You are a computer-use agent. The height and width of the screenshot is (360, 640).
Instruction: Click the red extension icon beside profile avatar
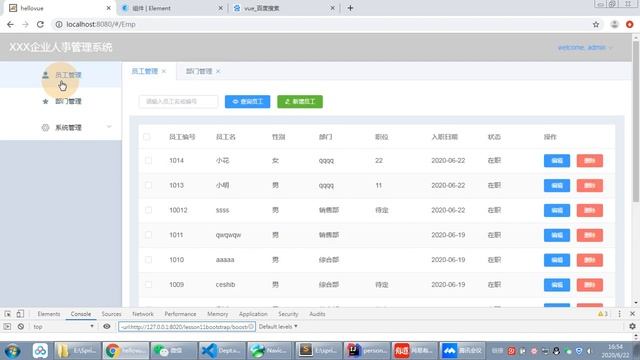click(630, 24)
